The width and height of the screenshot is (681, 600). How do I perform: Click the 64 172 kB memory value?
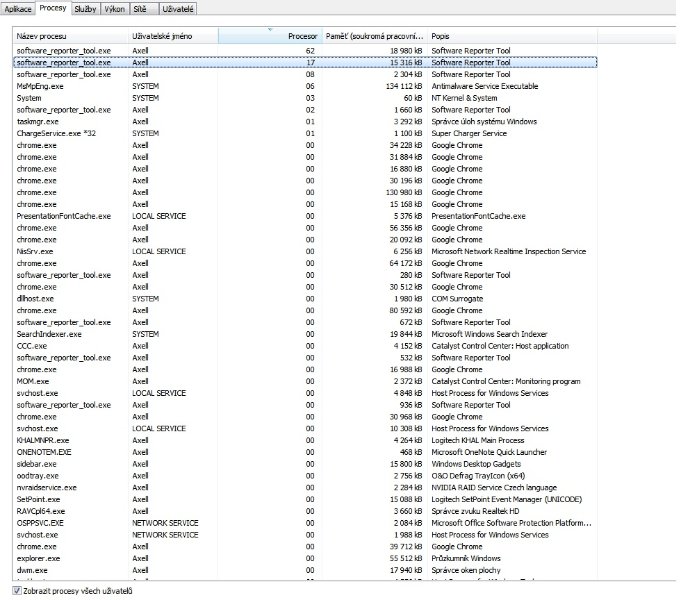pyautogui.click(x=406, y=263)
